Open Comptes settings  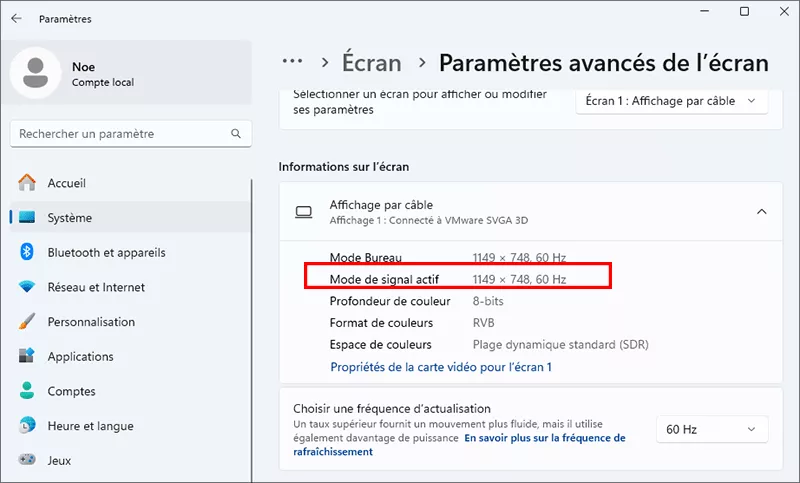click(x=130, y=391)
